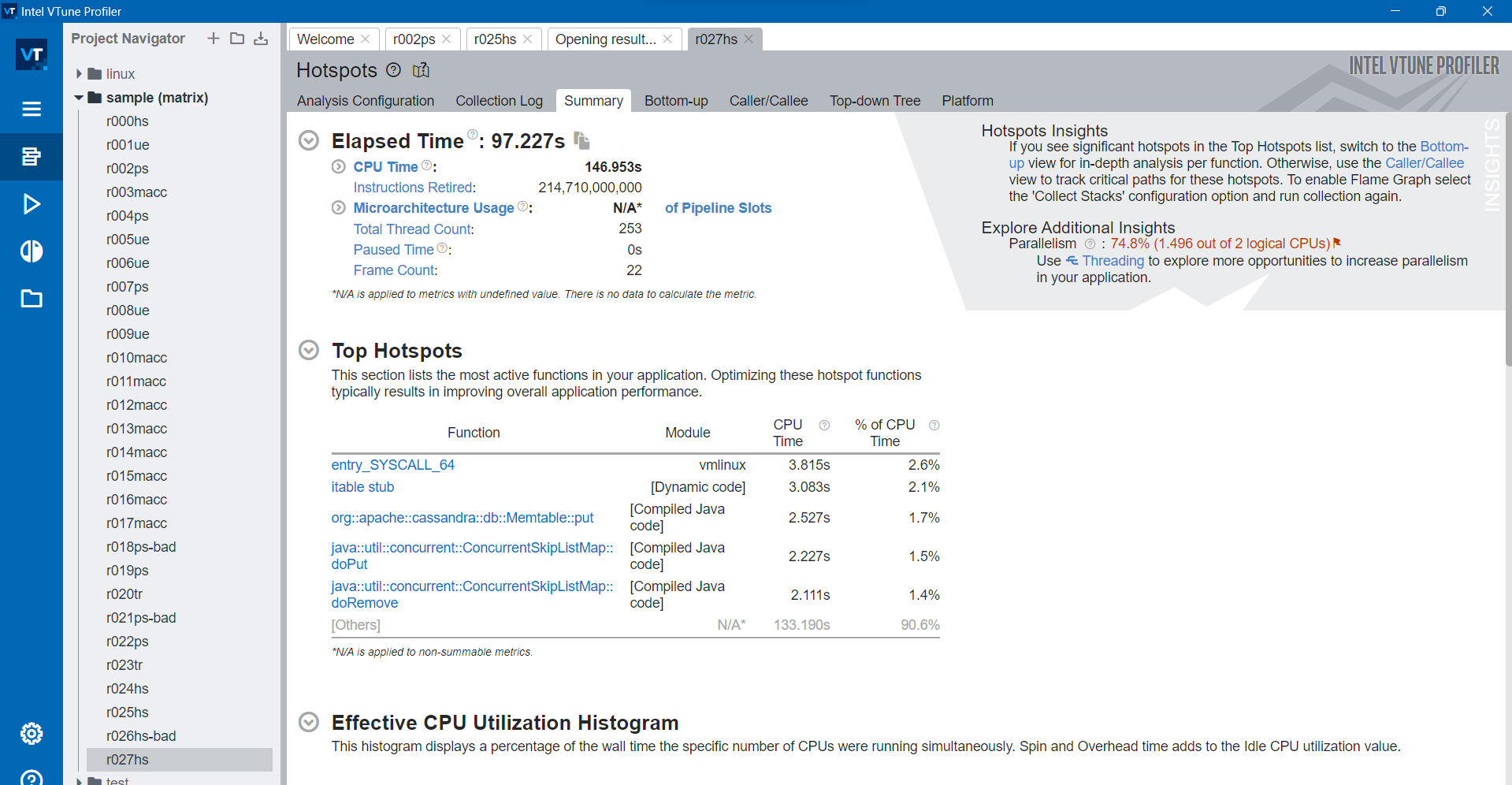Image resolution: width=1512 pixels, height=785 pixels.
Task: Open the hamburger navigation menu
Action: 32,110
